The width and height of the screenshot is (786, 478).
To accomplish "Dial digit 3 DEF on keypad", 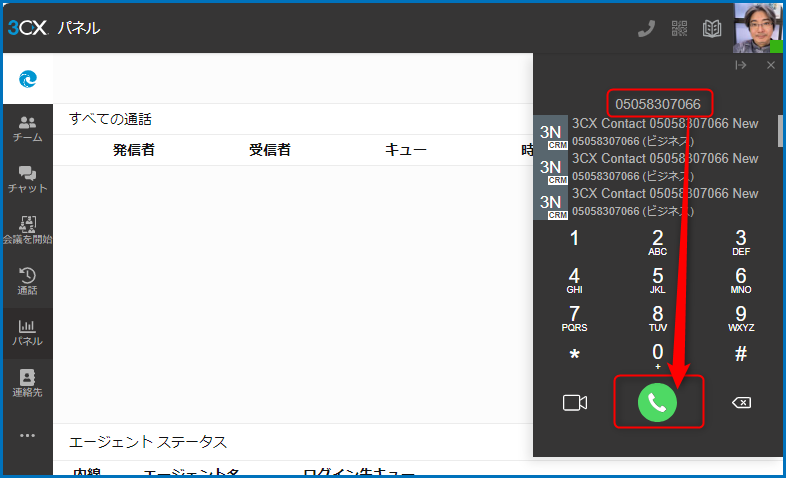I will (x=741, y=243).
